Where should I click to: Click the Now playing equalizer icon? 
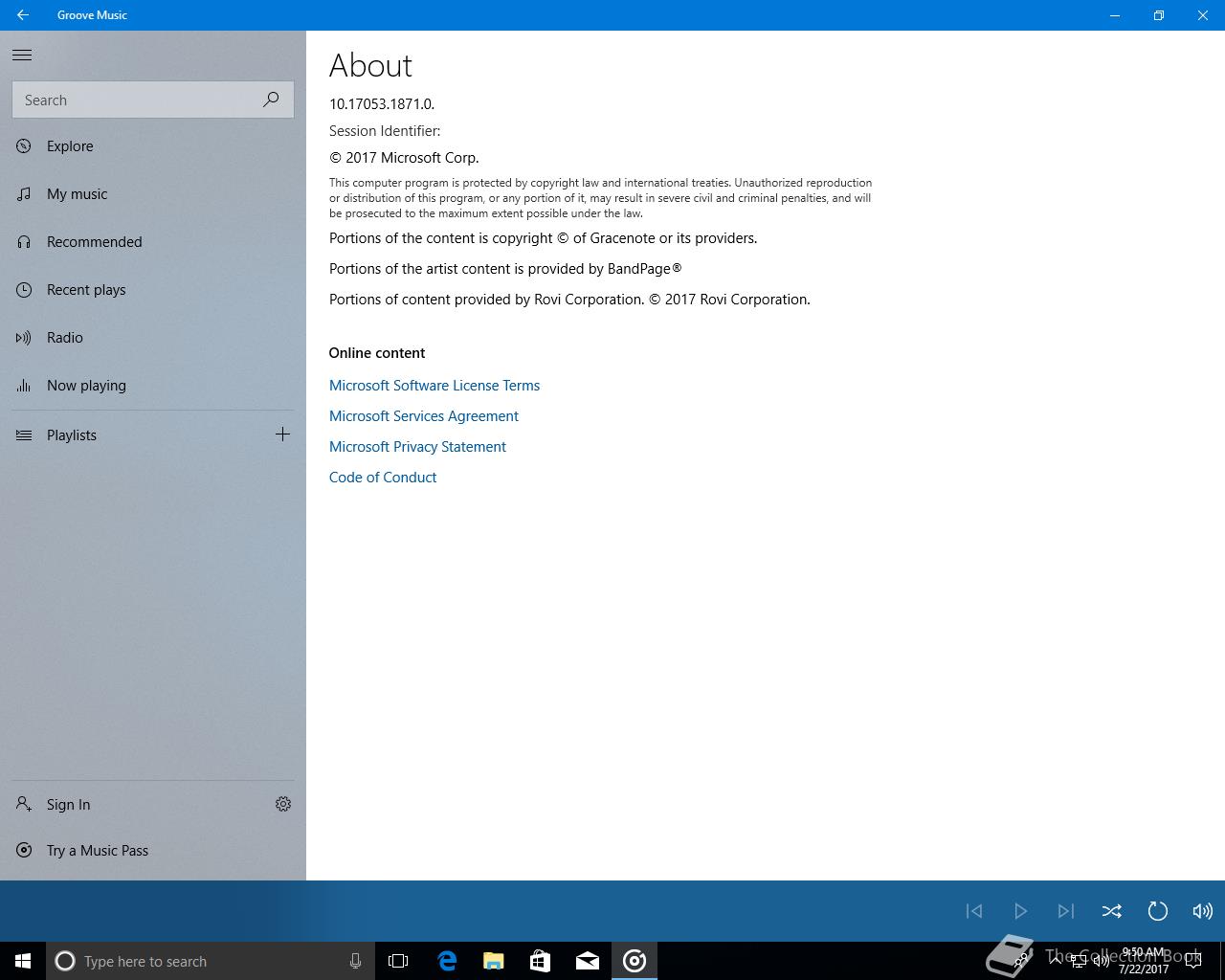pyautogui.click(x=24, y=386)
